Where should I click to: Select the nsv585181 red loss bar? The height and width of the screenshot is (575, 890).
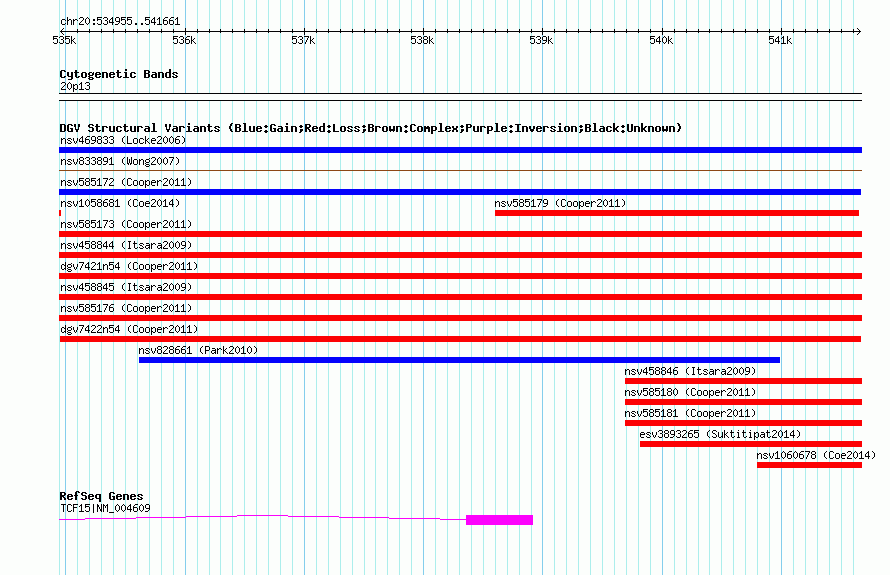click(x=744, y=423)
